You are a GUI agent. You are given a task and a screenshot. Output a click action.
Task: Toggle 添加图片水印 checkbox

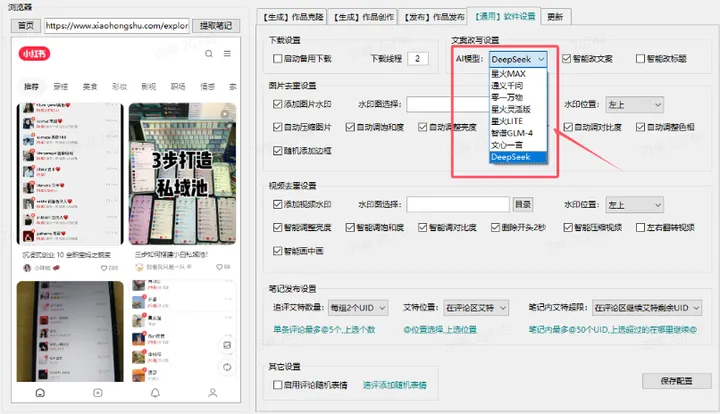coord(277,104)
